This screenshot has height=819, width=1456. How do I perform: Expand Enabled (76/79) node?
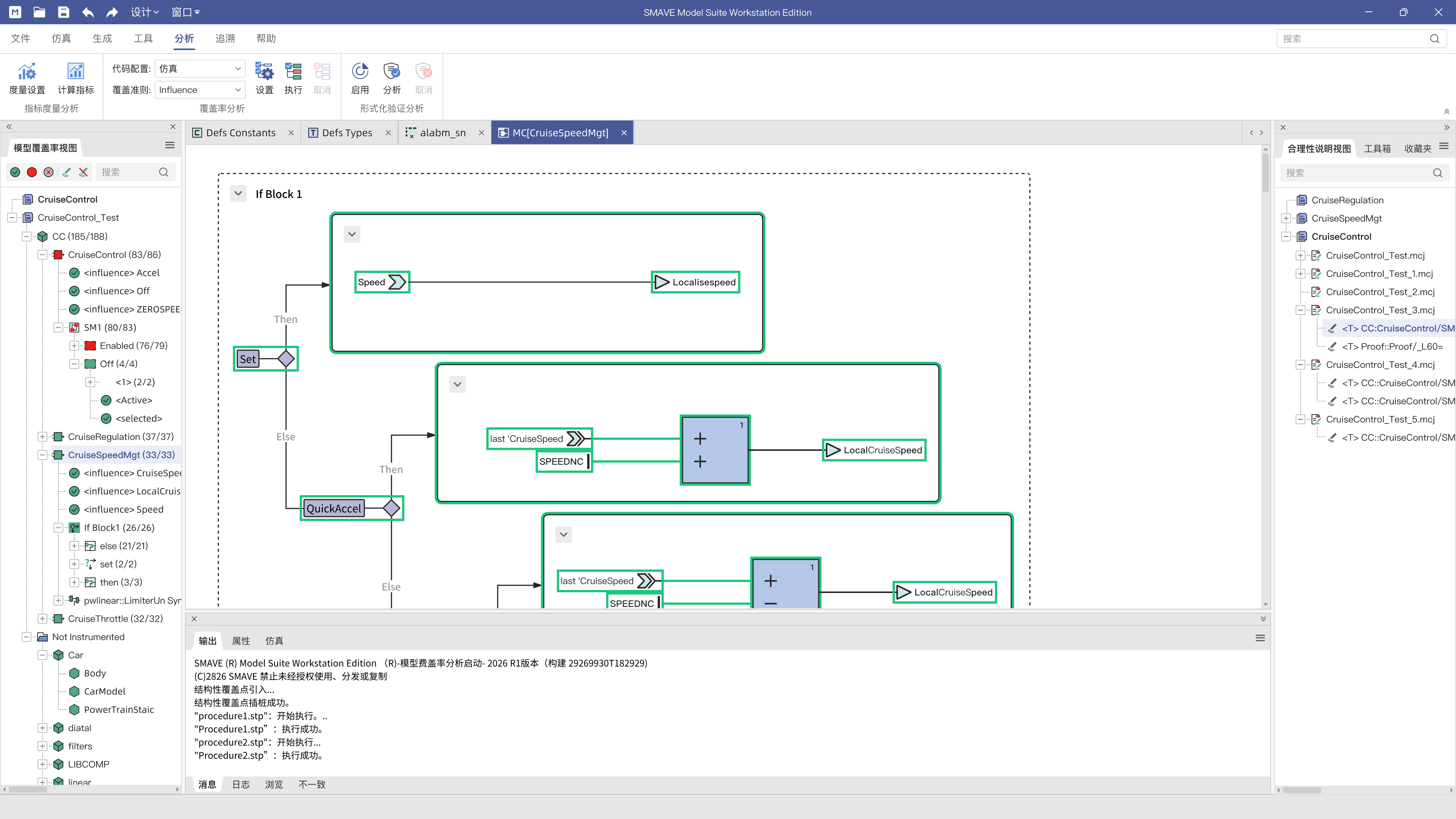click(x=74, y=345)
